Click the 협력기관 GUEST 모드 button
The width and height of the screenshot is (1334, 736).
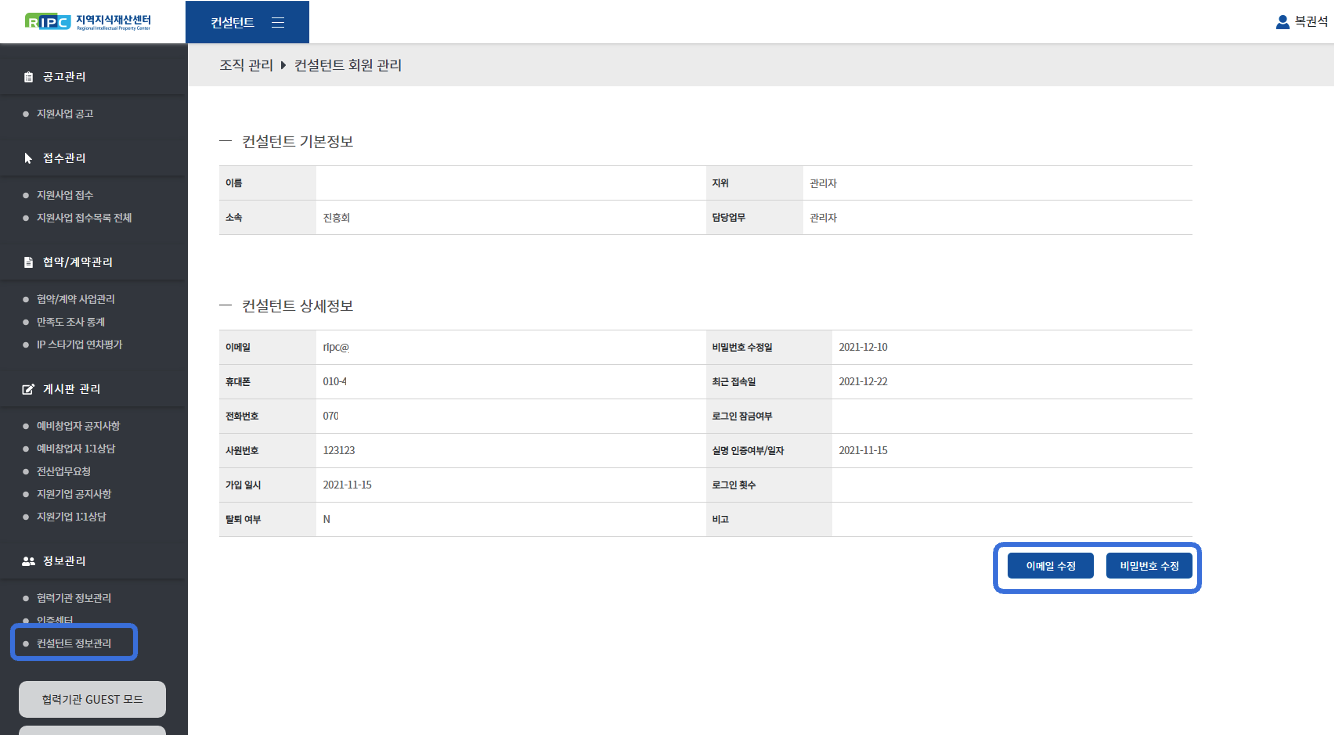tap(92, 699)
